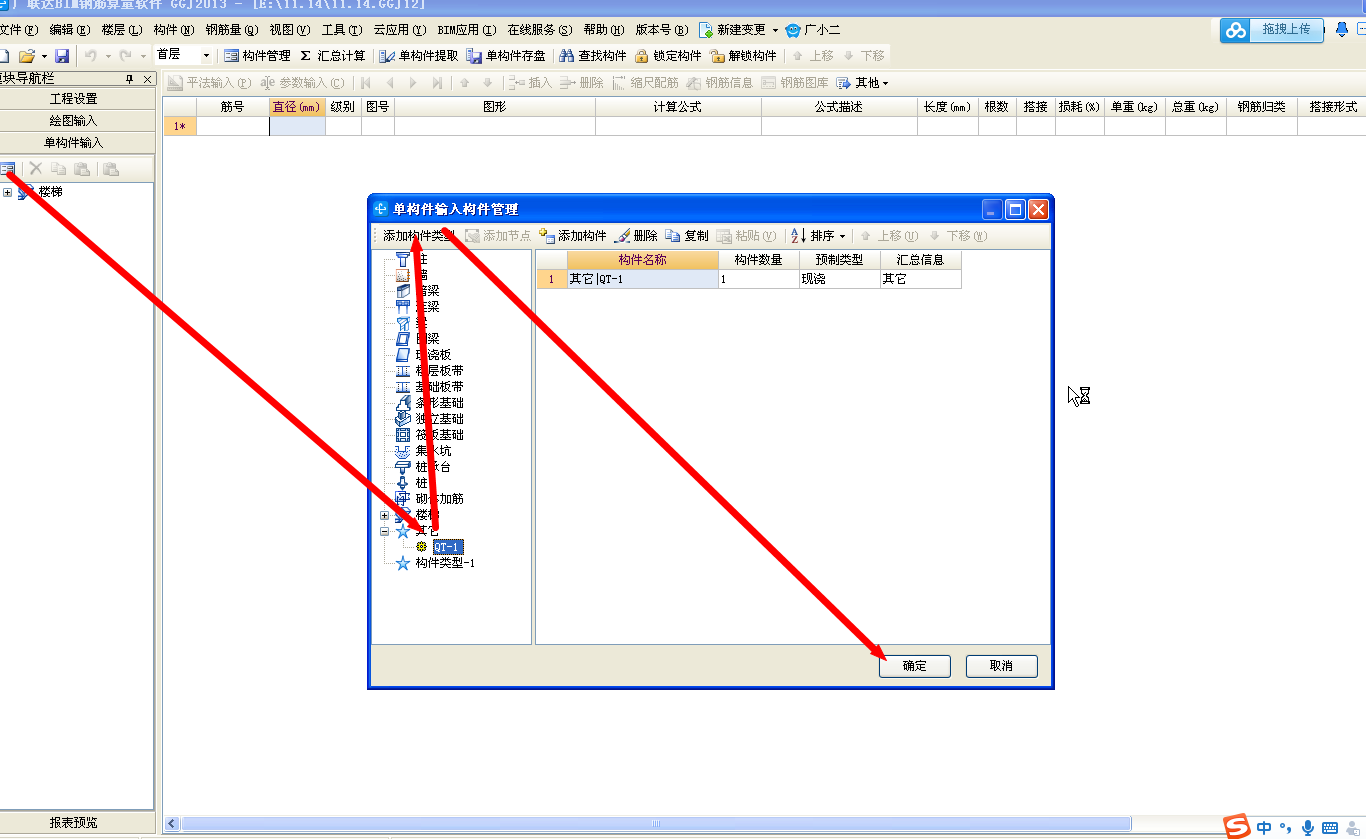Select 集水坑 in component tree

point(433,451)
